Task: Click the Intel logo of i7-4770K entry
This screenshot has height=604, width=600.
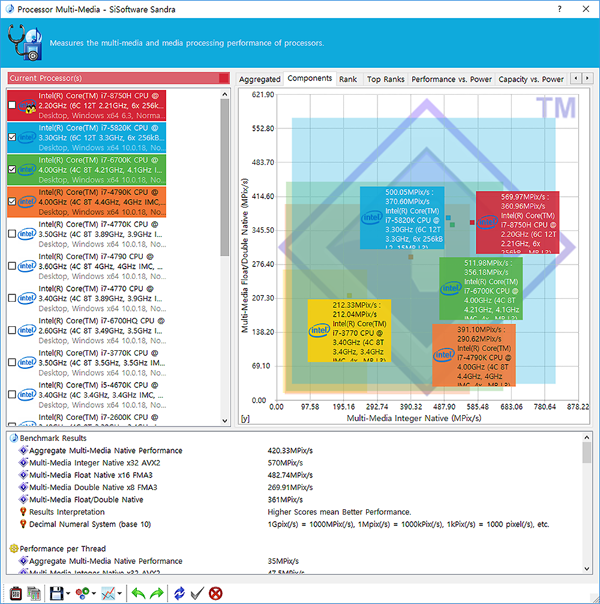Action: pyautogui.click(x=27, y=234)
